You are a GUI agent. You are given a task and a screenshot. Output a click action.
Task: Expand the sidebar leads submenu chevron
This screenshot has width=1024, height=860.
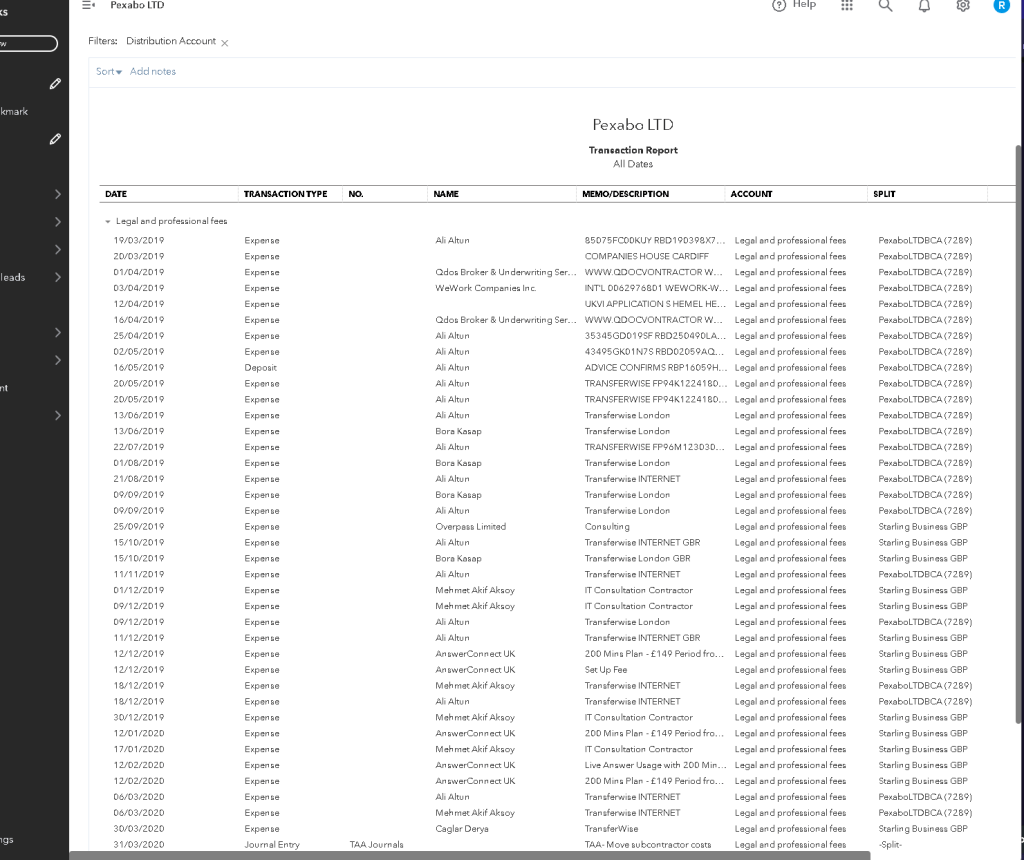(57, 278)
